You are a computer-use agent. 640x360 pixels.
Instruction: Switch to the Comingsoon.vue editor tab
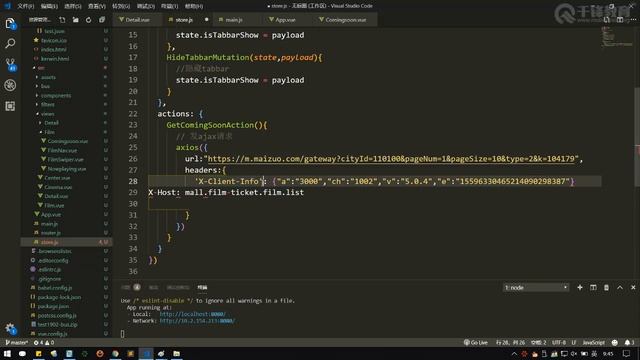pos(345,20)
